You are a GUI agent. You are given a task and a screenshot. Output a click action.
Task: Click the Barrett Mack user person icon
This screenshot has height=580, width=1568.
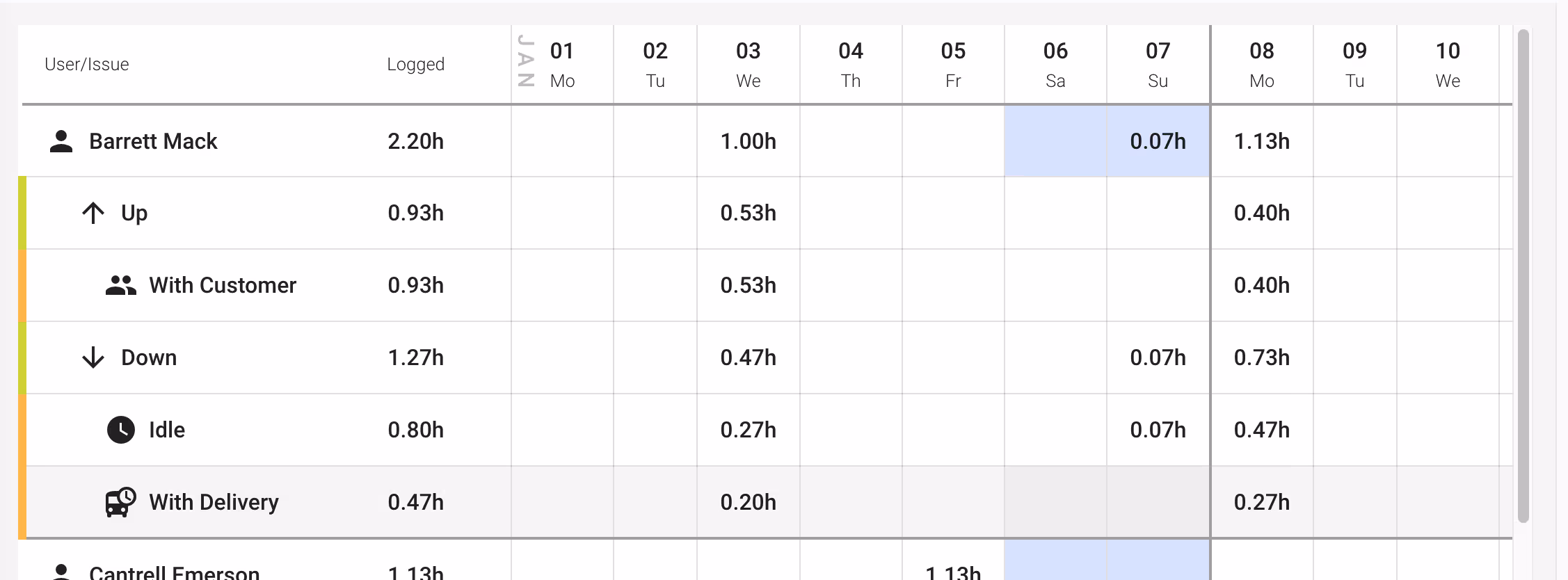pos(61,141)
